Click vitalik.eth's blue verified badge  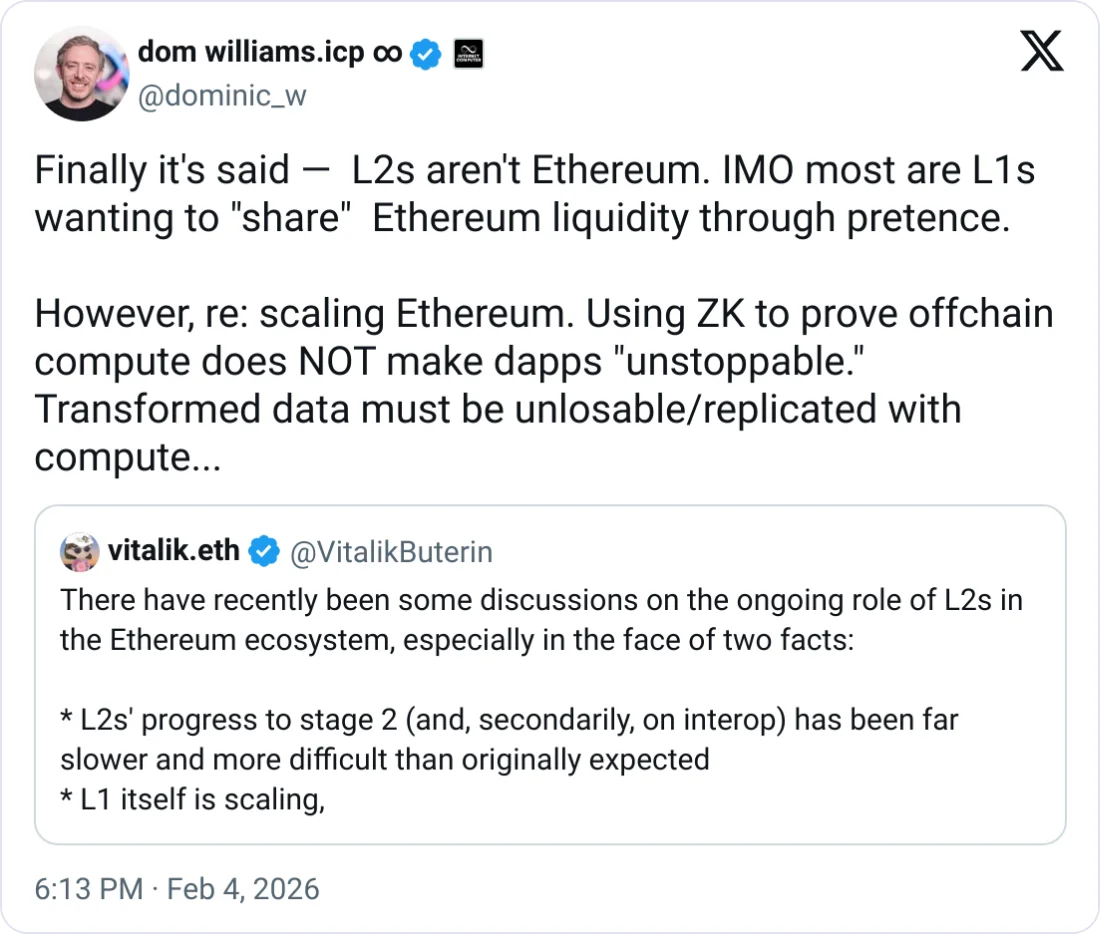[263, 552]
